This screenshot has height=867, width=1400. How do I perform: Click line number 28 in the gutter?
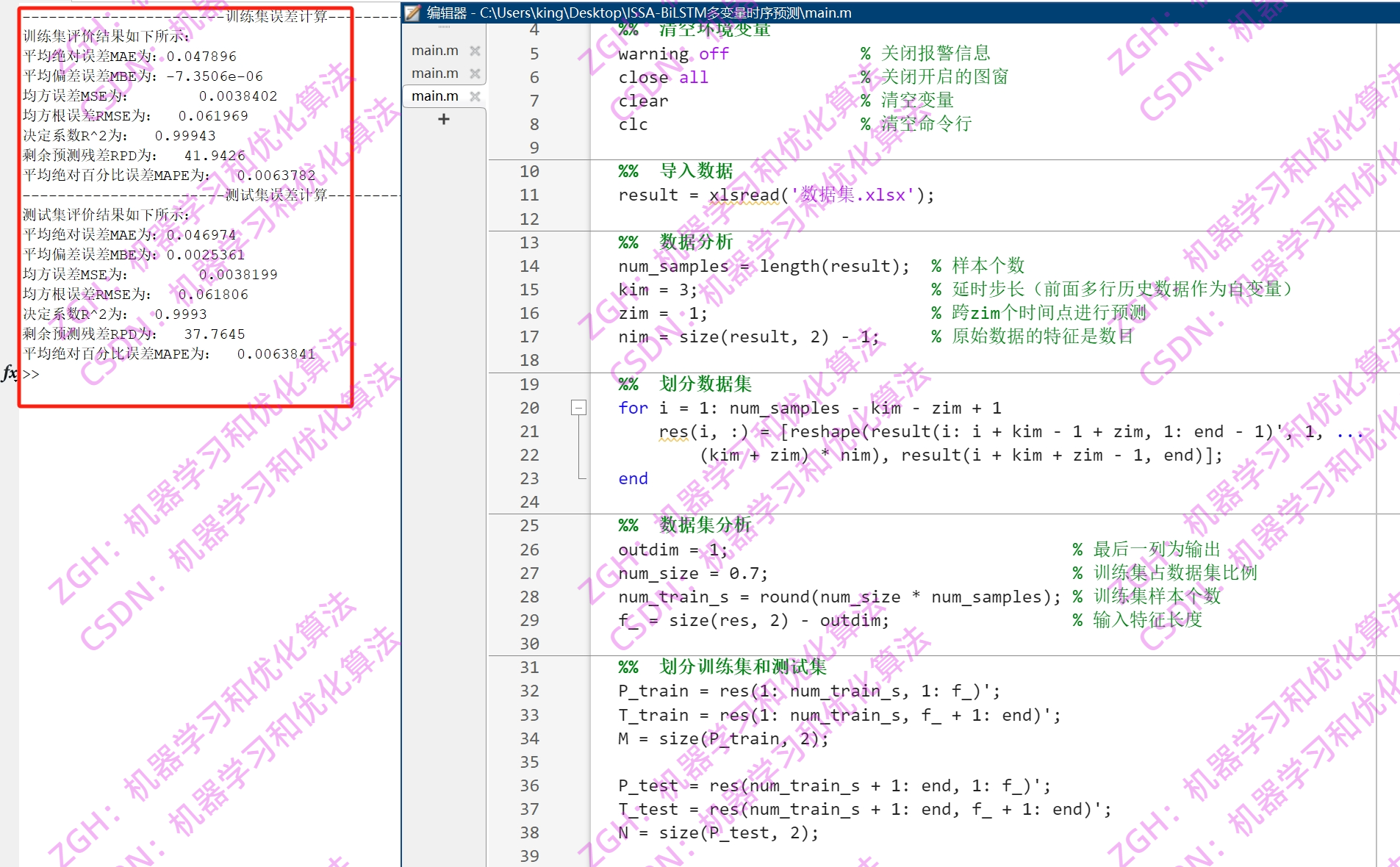[529, 597]
